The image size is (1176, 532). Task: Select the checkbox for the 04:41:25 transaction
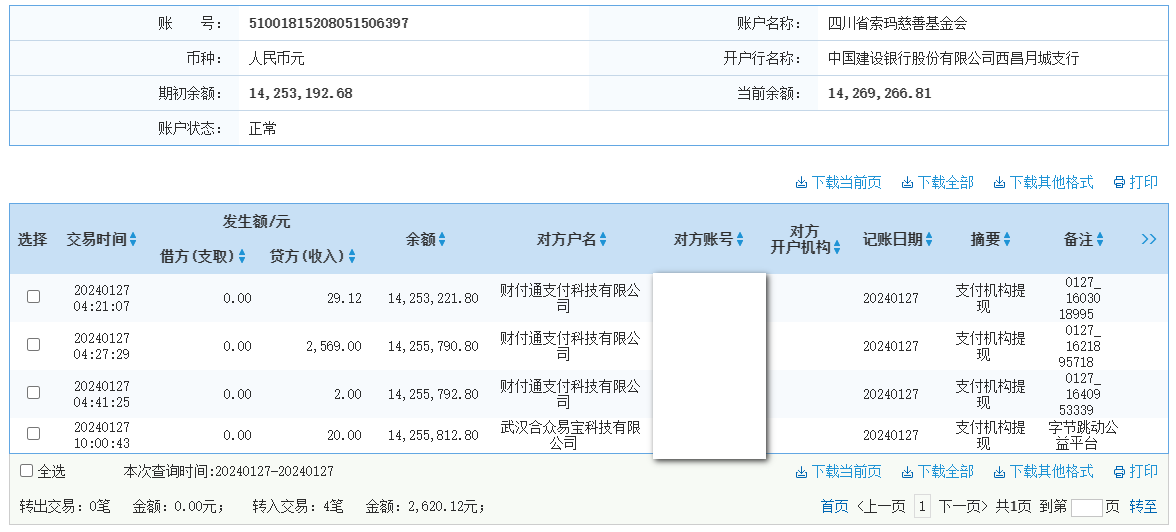[x=34, y=392]
